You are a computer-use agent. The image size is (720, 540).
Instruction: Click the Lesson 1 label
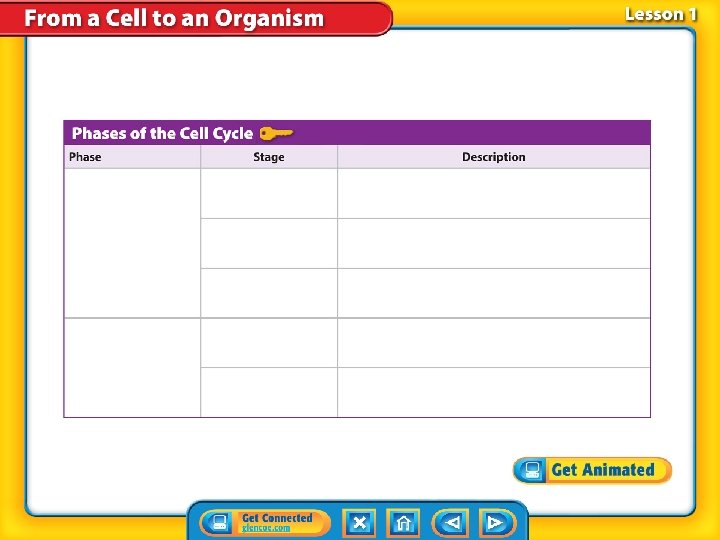tap(660, 14)
